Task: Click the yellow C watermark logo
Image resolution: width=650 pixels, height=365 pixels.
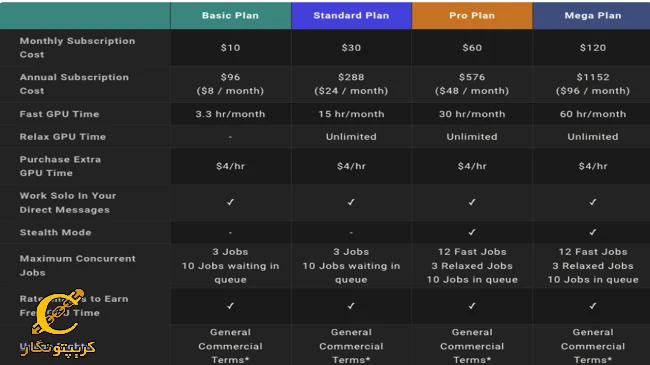Action: tap(58, 312)
